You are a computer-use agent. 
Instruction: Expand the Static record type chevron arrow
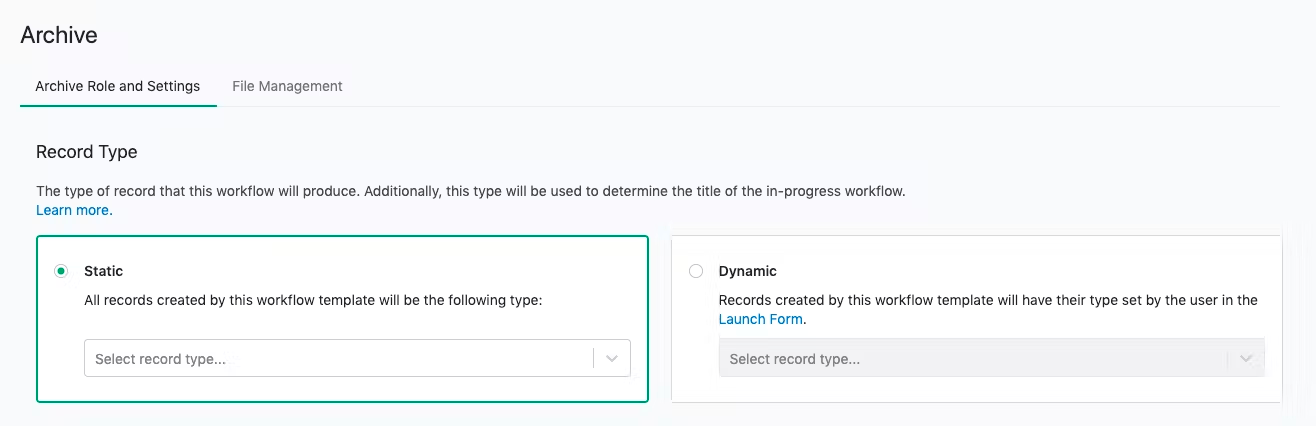pos(612,359)
